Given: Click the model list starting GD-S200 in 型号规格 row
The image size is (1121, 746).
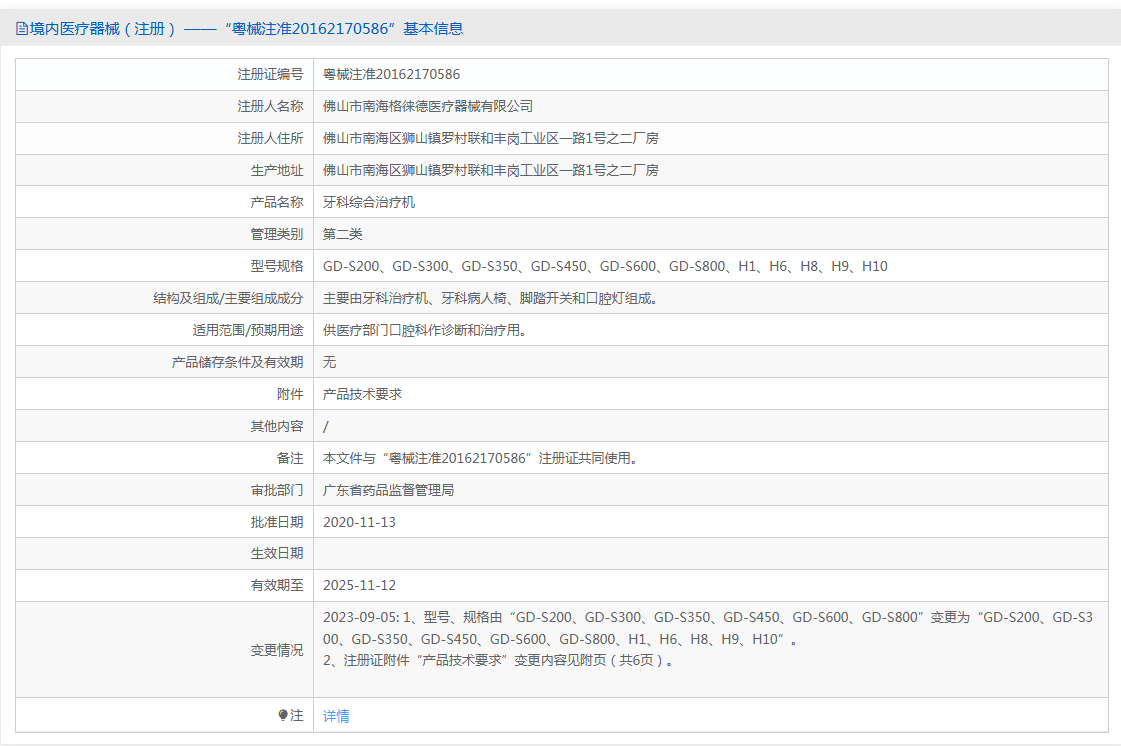Looking at the screenshot, I should point(605,266).
